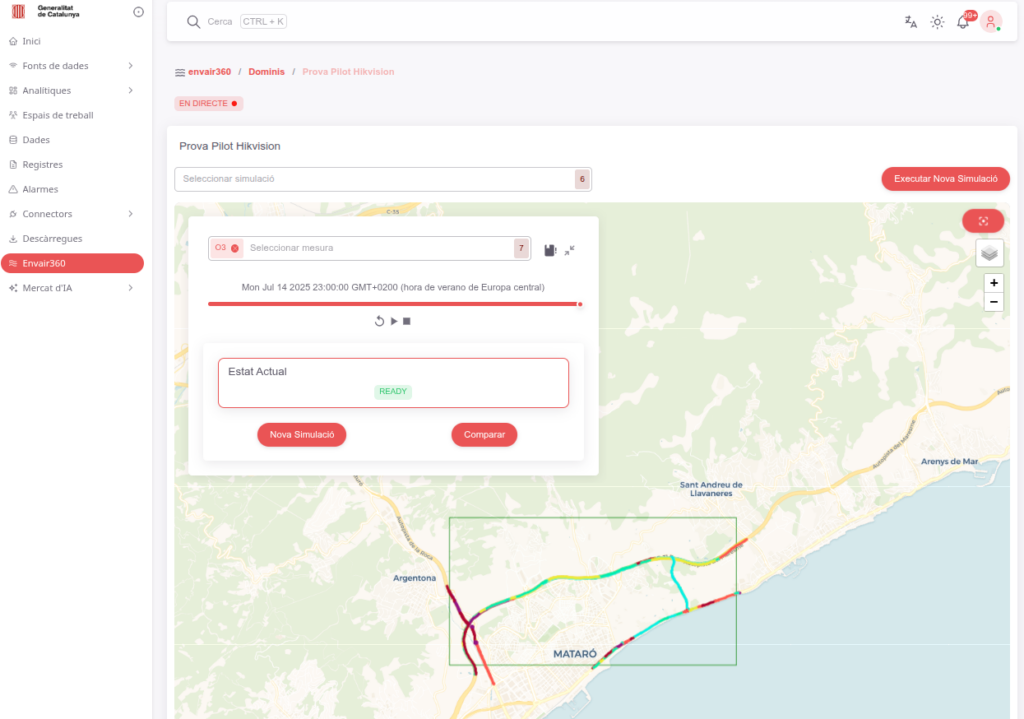Click the Mercat d'IA sparkle icon
This screenshot has height=719, width=1024.
[x=13, y=288]
